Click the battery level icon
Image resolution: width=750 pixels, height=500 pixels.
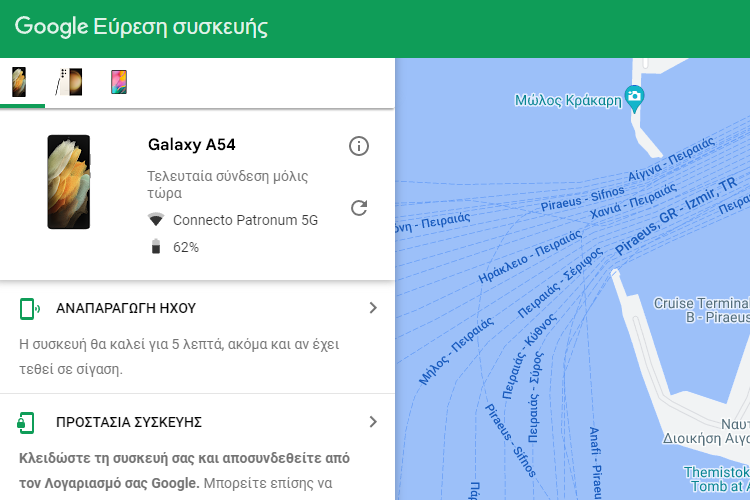pyautogui.click(x=156, y=247)
